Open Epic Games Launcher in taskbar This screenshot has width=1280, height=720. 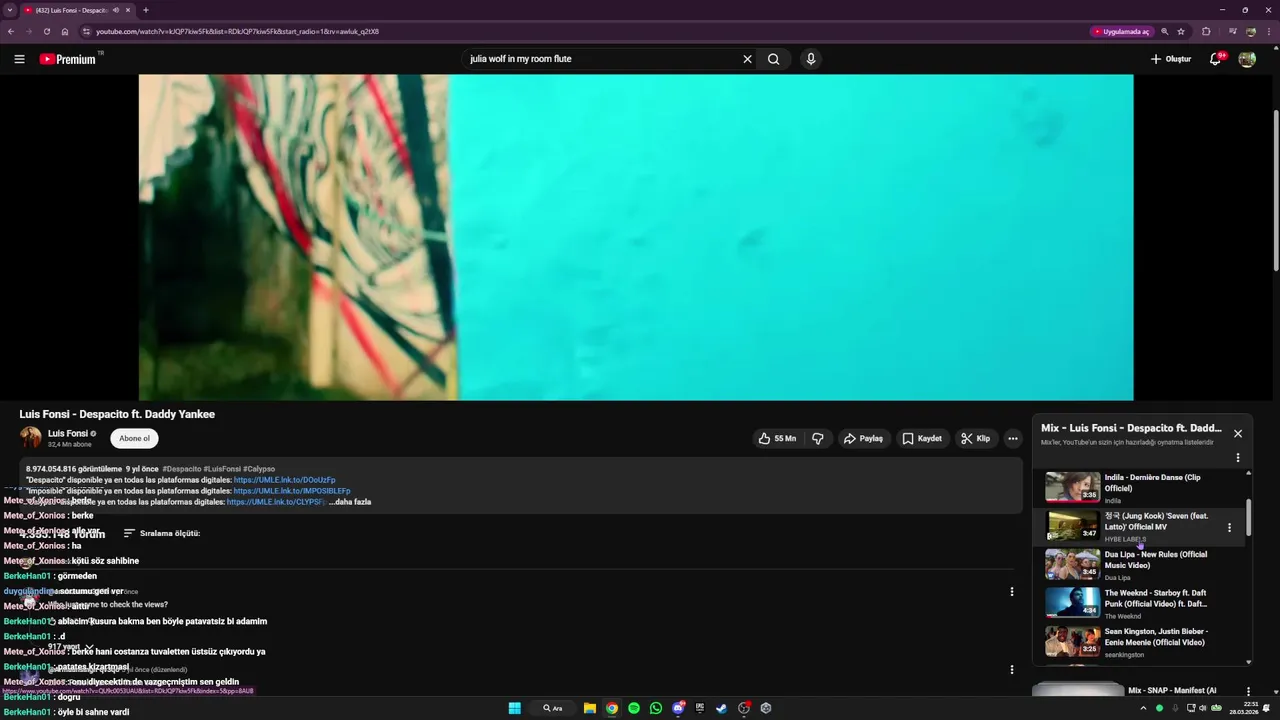(700, 708)
